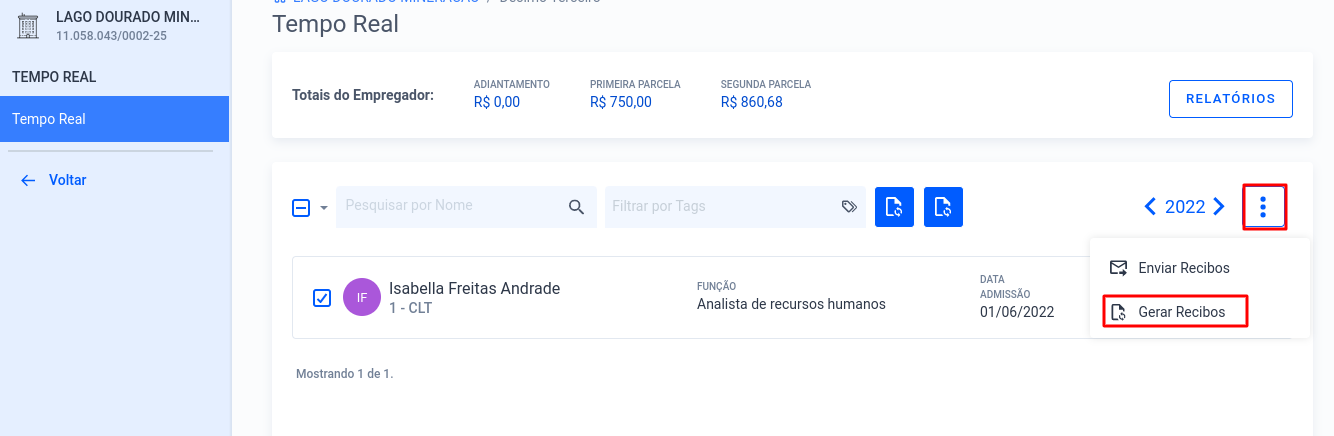Click the envelope icon for Enviar Recibos
The width and height of the screenshot is (1334, 436).
click(1119, 268)
